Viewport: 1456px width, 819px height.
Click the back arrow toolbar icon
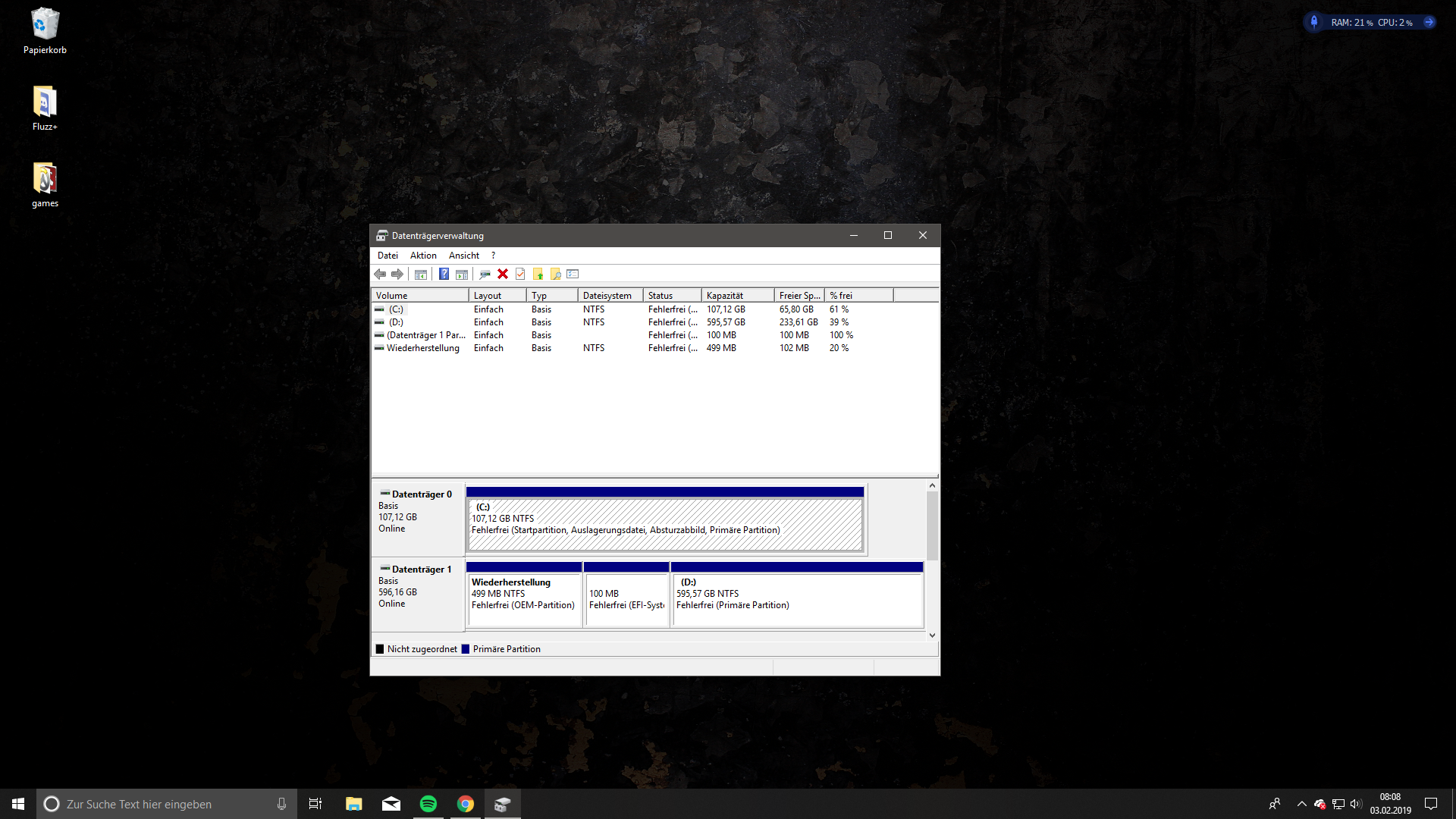pyautogui.click(x=380, y=275)
